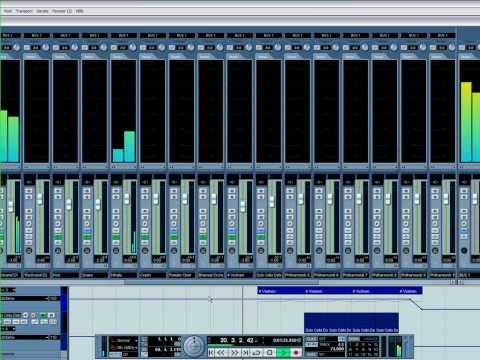Image resolution: width=480 pixels, height=360 pixels.
Task: Open channel settings (e) for Drums
Action: click(x=87, y=224)
